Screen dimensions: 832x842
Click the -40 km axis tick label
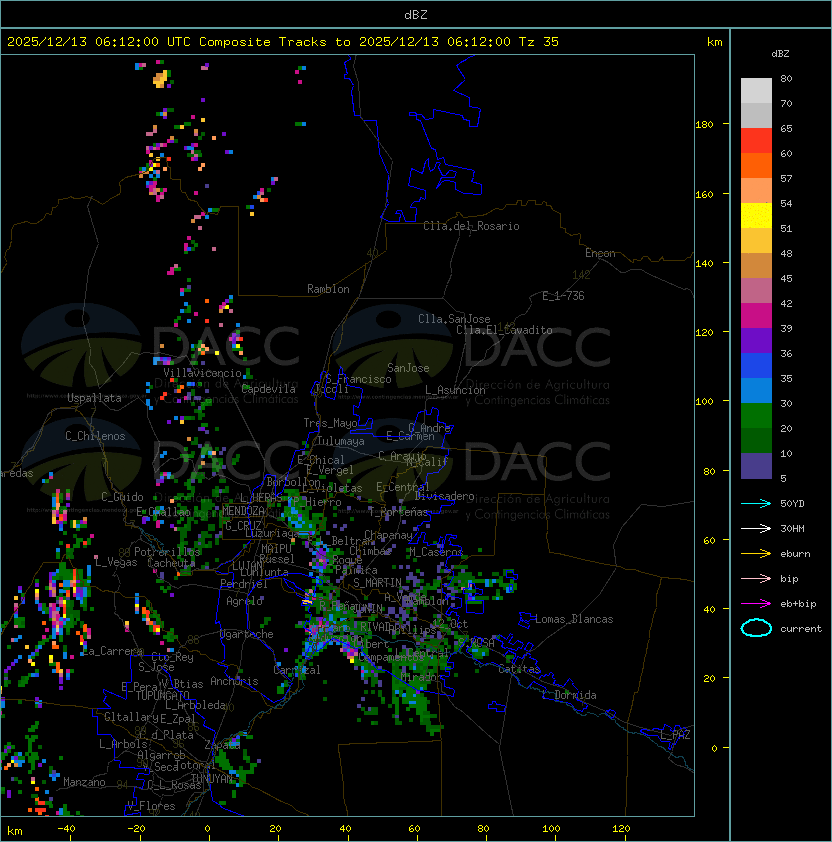[x=66, y=829]
